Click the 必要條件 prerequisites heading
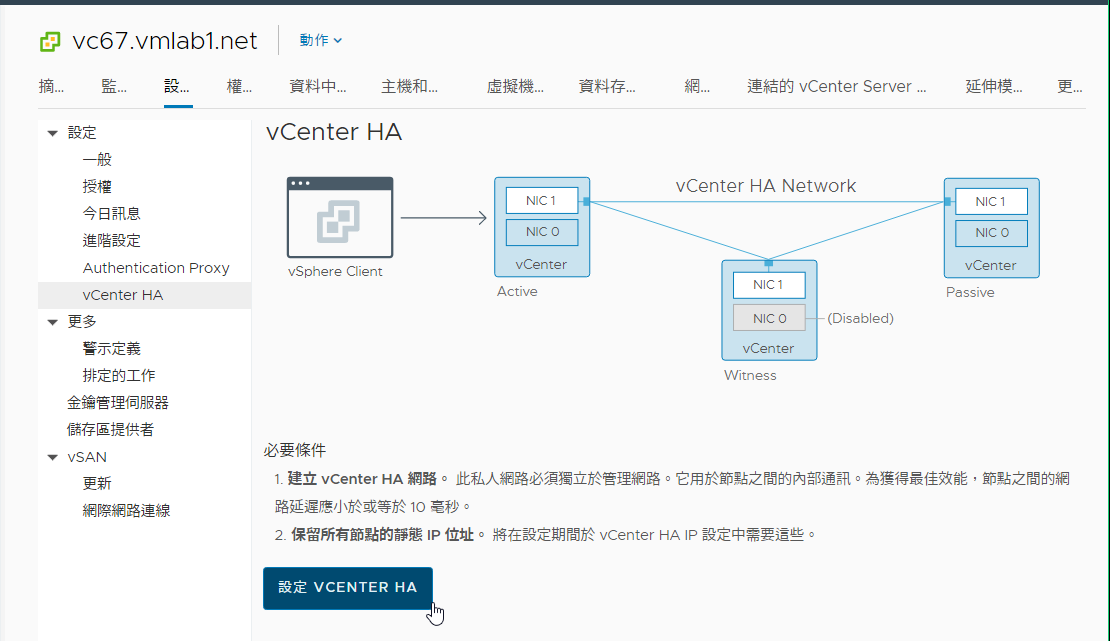Screen dimensions: 1110x641 (x=294, y=450)
